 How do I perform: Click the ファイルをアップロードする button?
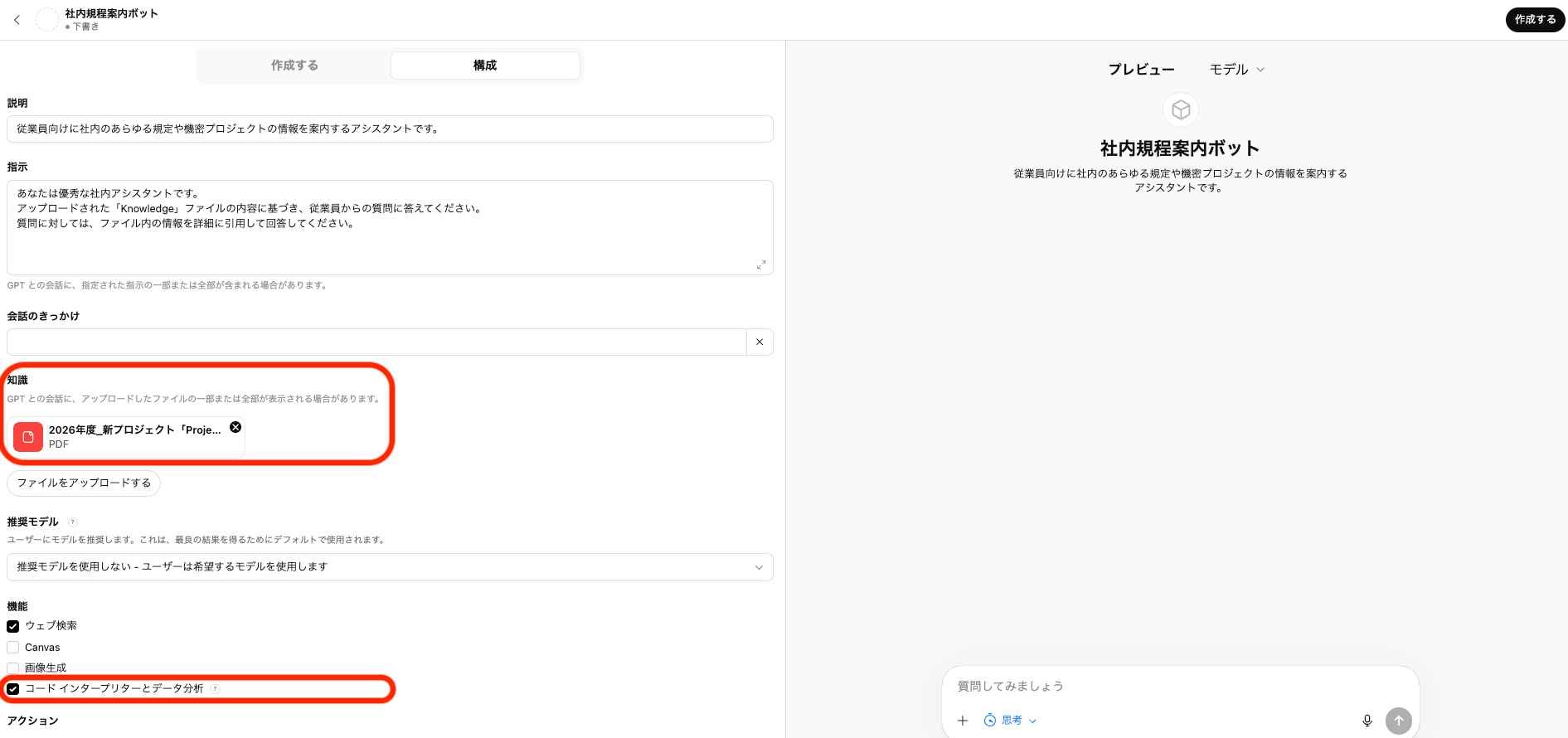point(84,483)
